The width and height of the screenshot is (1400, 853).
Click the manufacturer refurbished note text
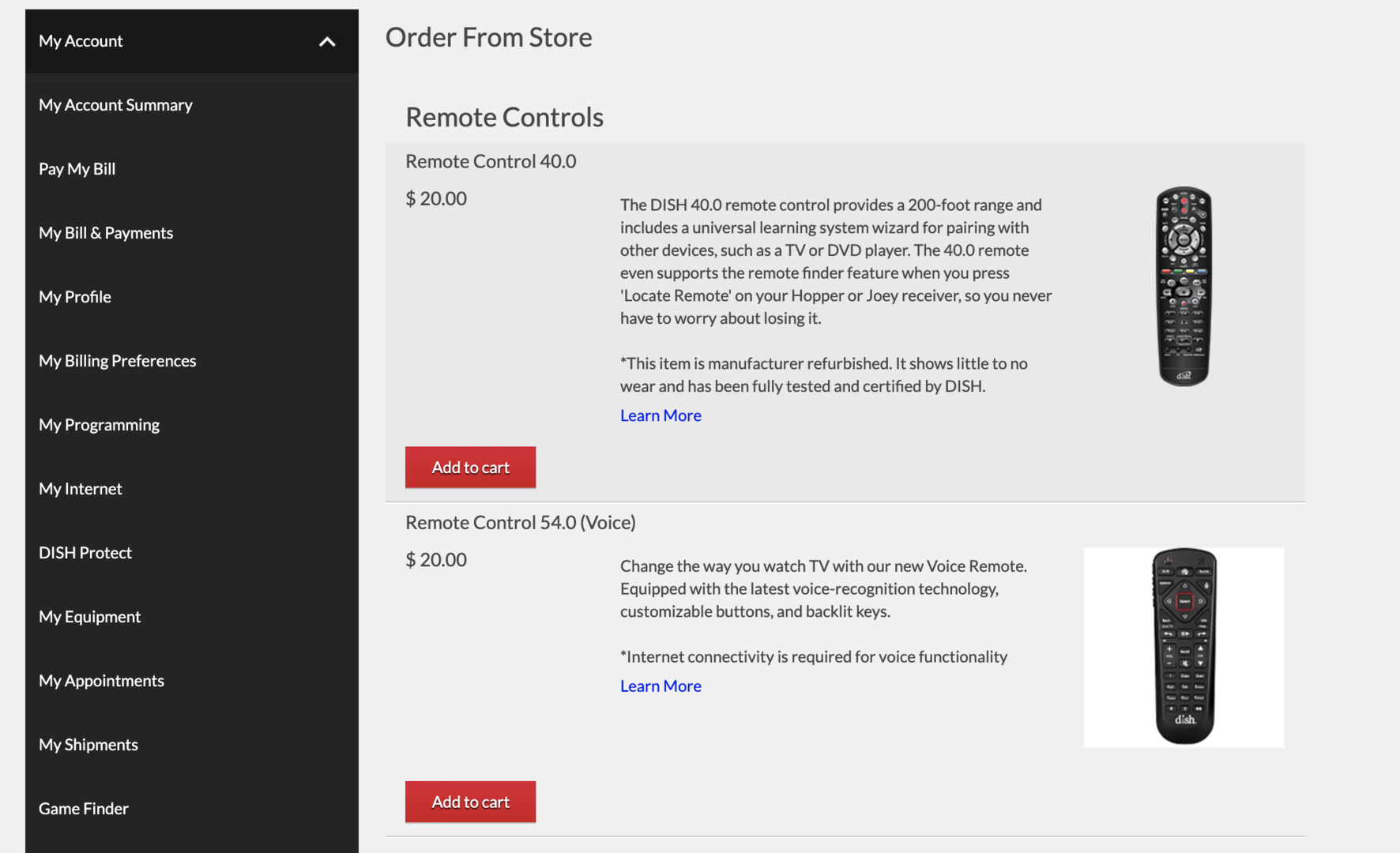click(x=824, y=374)
